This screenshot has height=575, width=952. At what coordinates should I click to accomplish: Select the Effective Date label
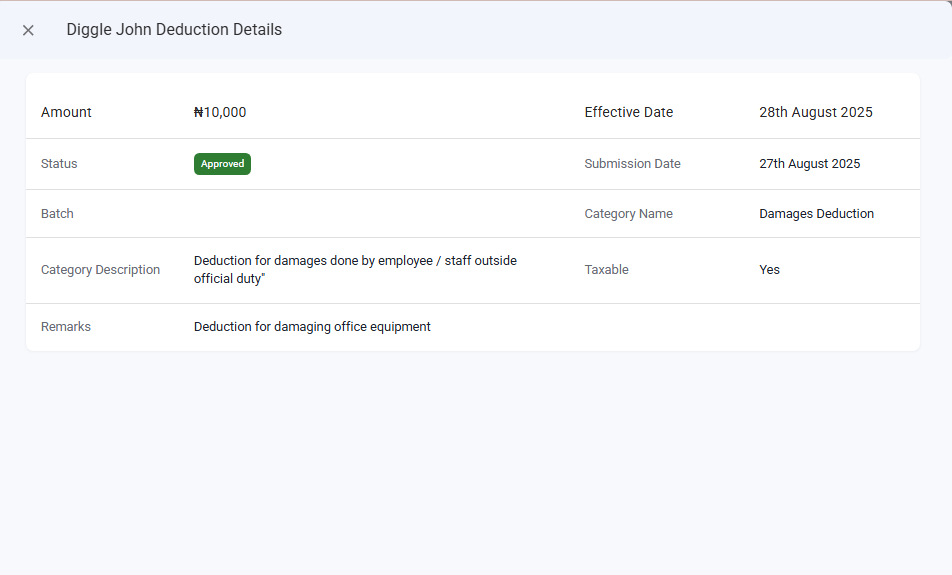click(x=628, y=112)
